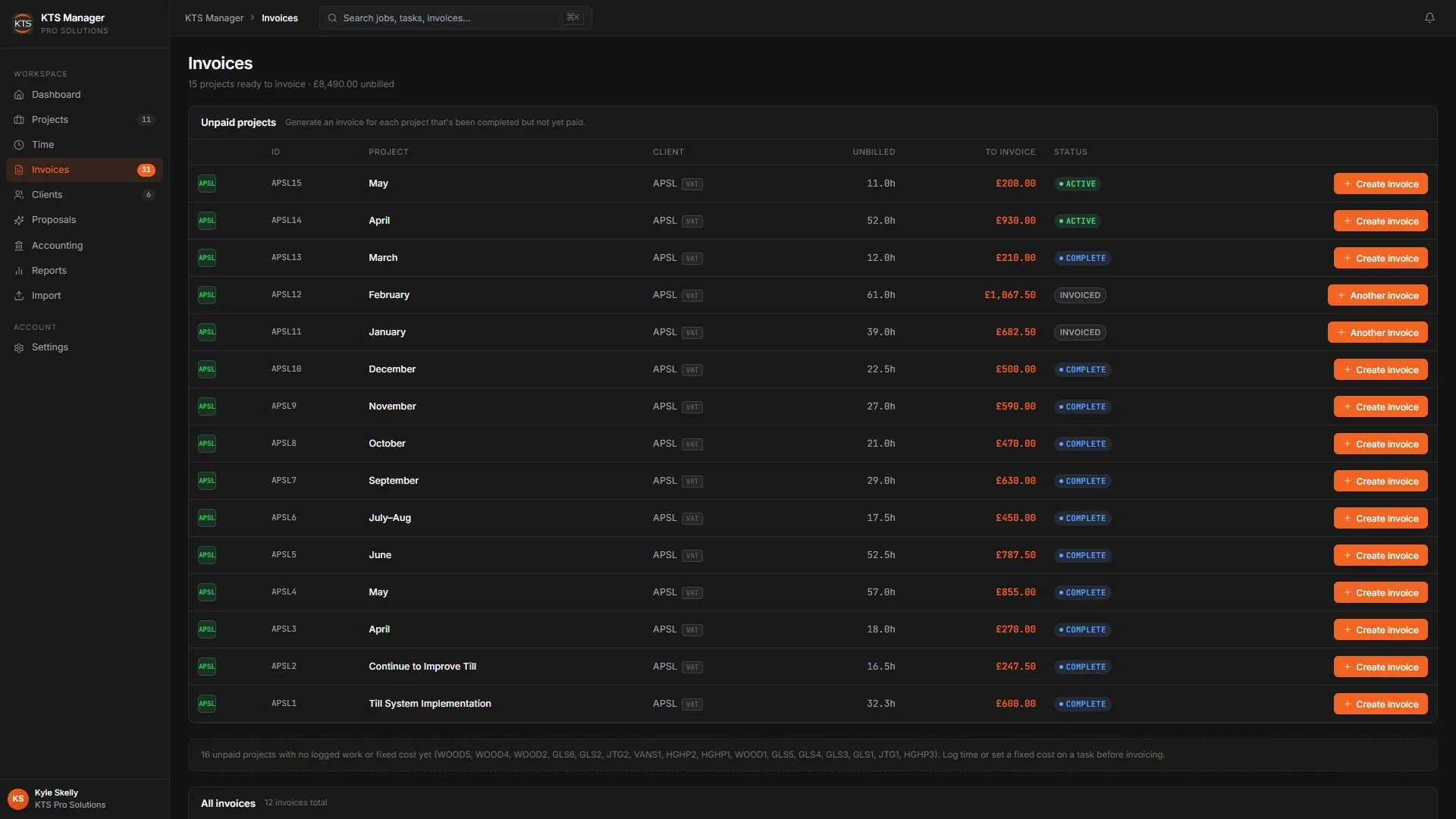This screenshot has width=1456, height=819.
Task: Select the Invoices sidebar item
Action: (x=84, y=170)
